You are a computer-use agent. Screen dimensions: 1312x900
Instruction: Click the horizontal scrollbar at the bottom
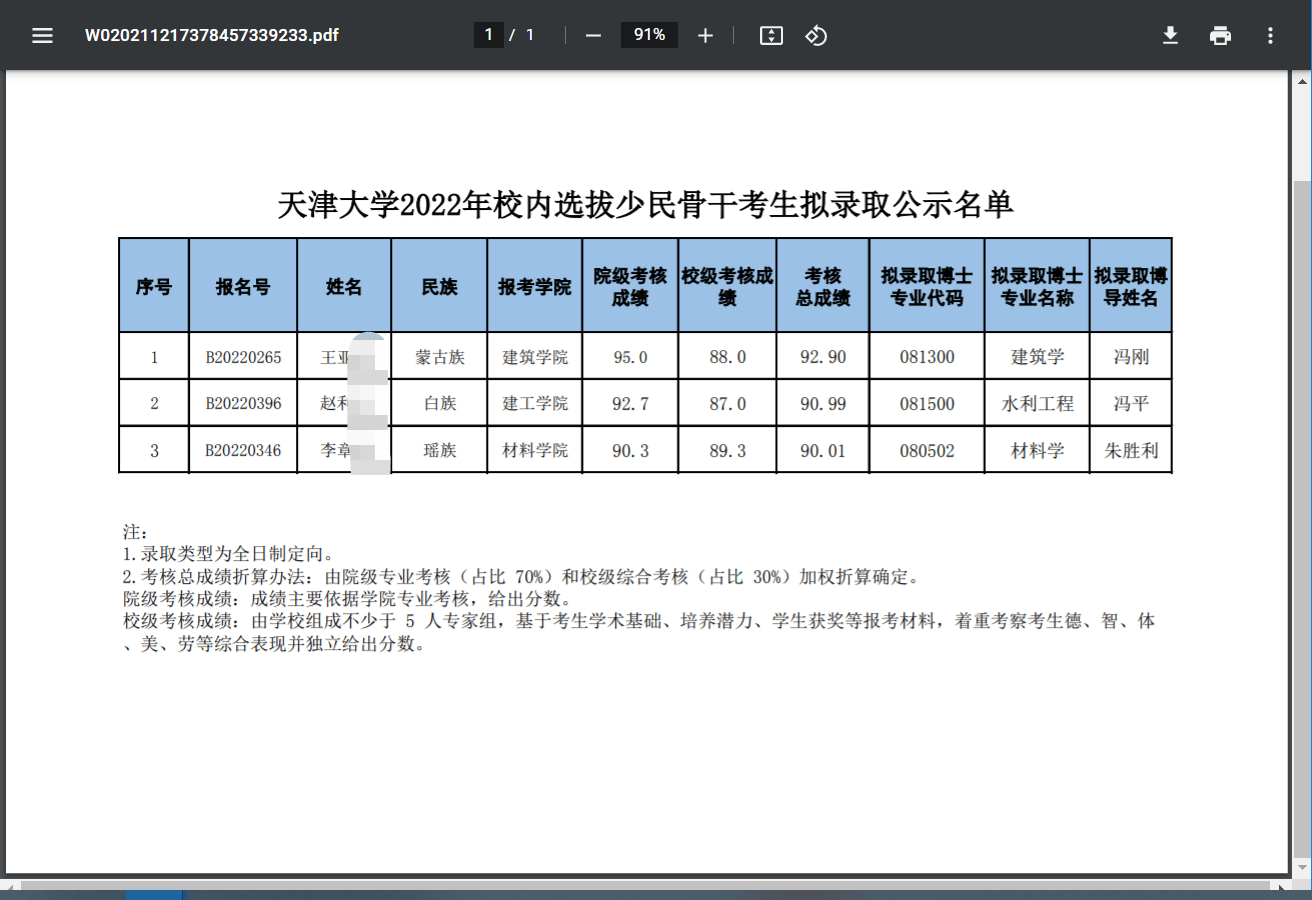coord(645,885)
